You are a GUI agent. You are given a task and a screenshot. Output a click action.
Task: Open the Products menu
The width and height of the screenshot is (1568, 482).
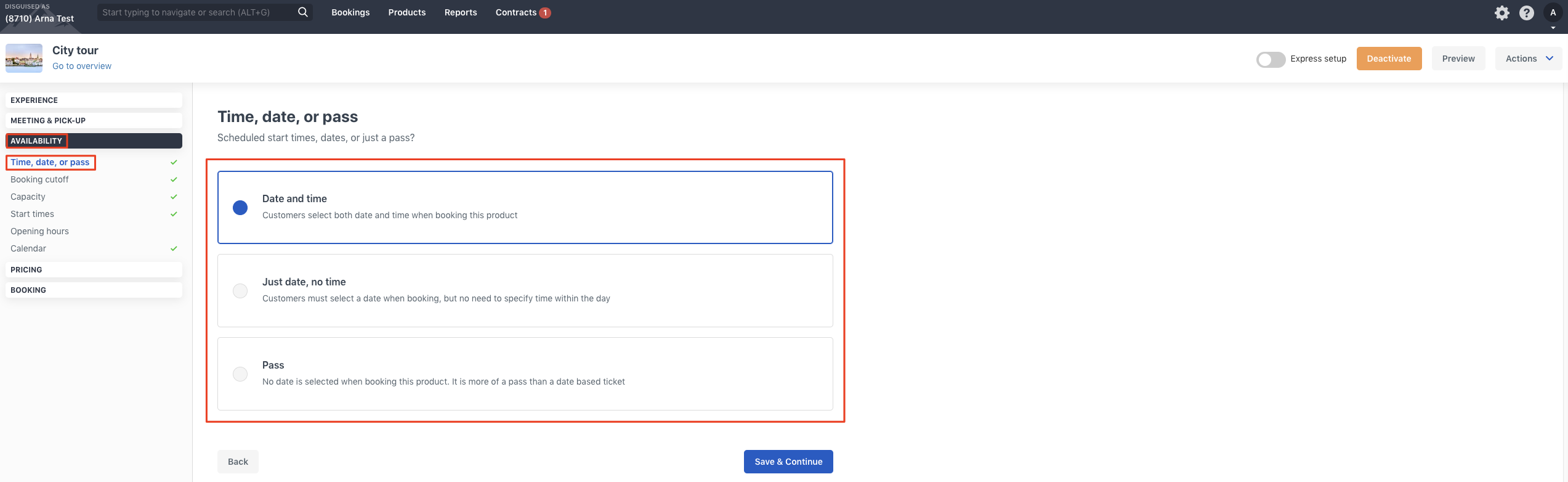(406, 12)
